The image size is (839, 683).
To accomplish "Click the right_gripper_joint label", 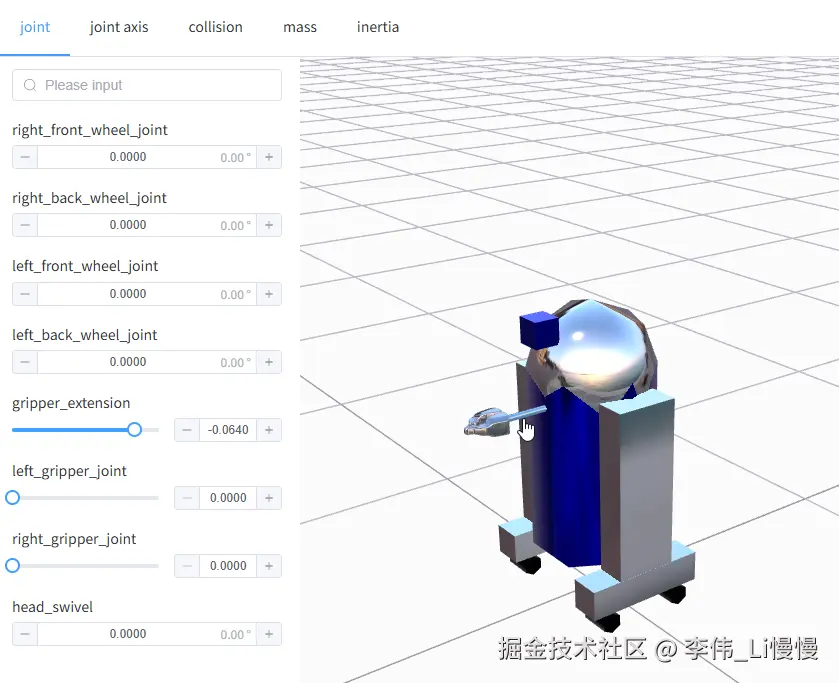I will [74, 539].
